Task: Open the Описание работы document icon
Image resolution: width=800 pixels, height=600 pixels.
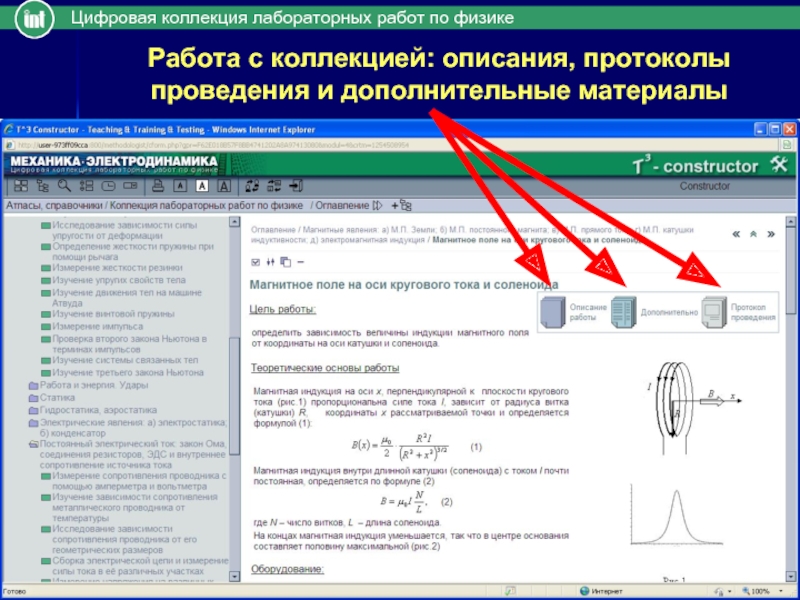Action: point(553,312)
